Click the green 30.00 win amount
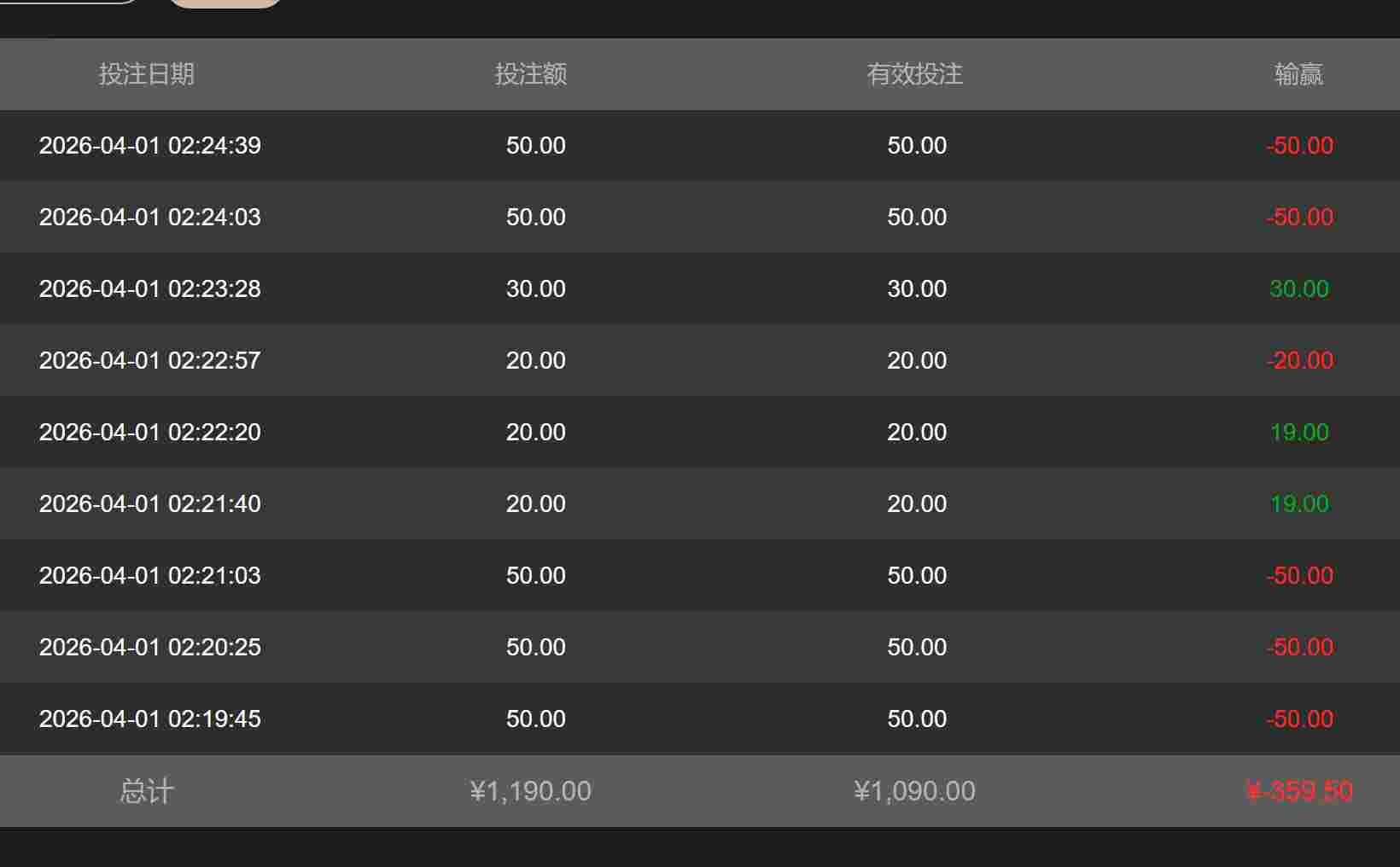This screenshot has width=1400, height=867. tap(1298, 288)
